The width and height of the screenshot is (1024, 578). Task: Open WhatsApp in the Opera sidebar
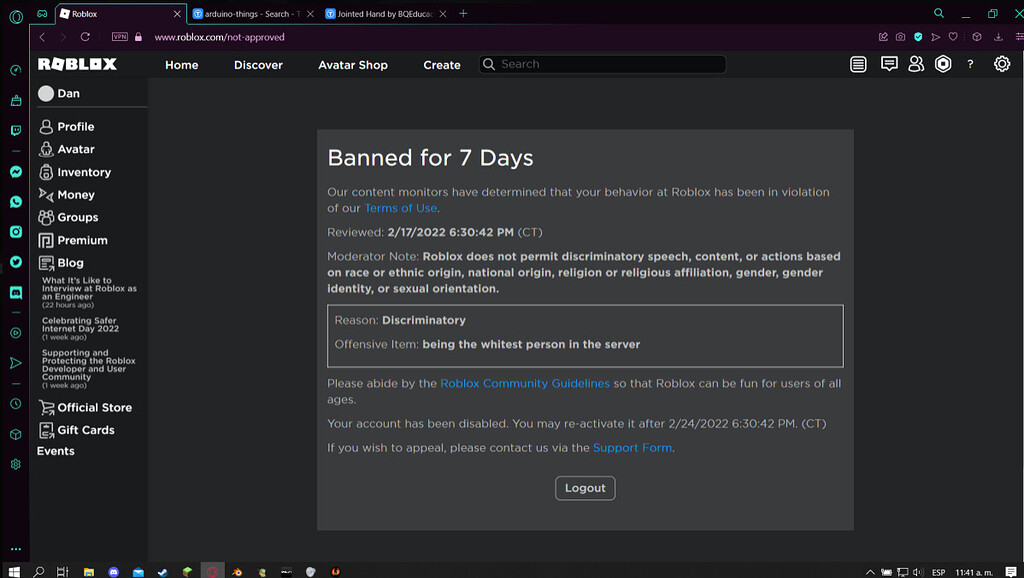[16, 202]
